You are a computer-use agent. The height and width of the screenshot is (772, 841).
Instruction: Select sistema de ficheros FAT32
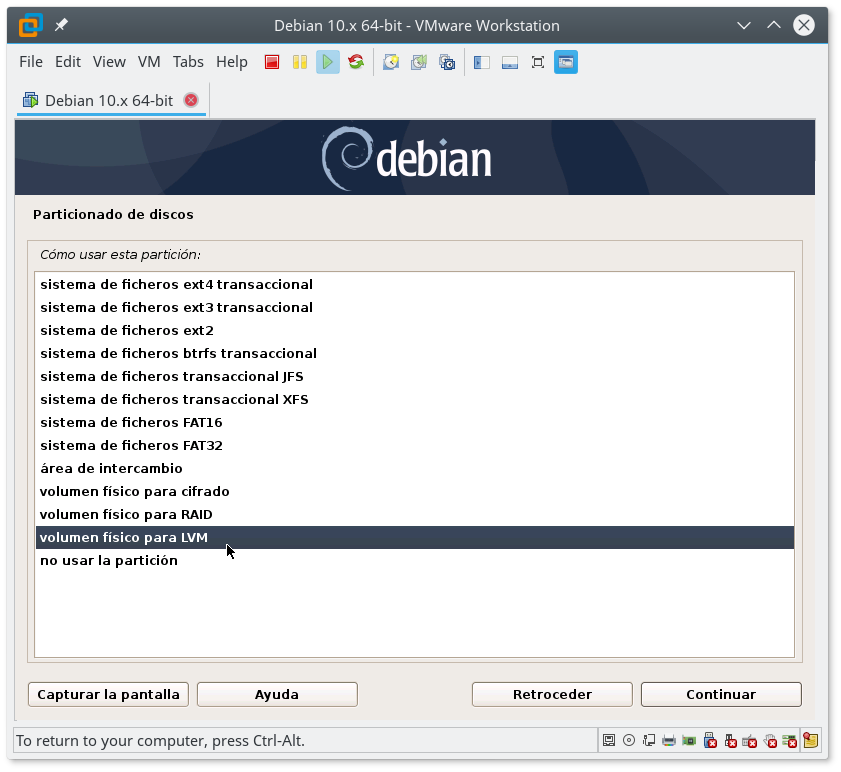415,446
